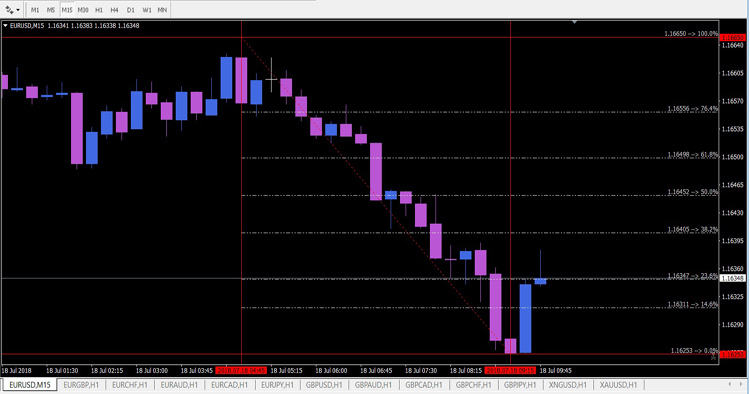Open the GBPJPY,H1 chart tab

click(519, 385)
